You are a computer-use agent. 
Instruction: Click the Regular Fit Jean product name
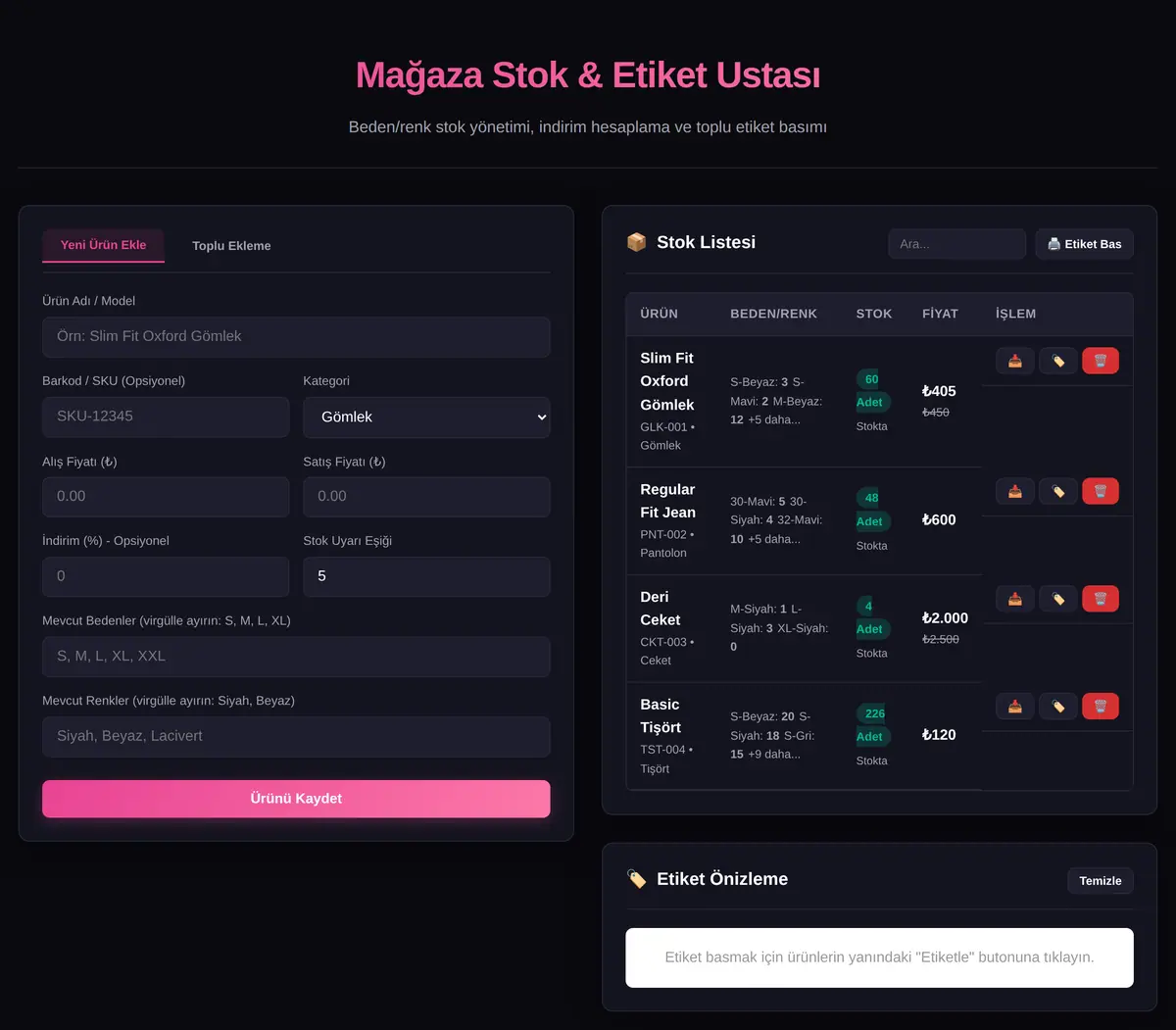(668, 501)
